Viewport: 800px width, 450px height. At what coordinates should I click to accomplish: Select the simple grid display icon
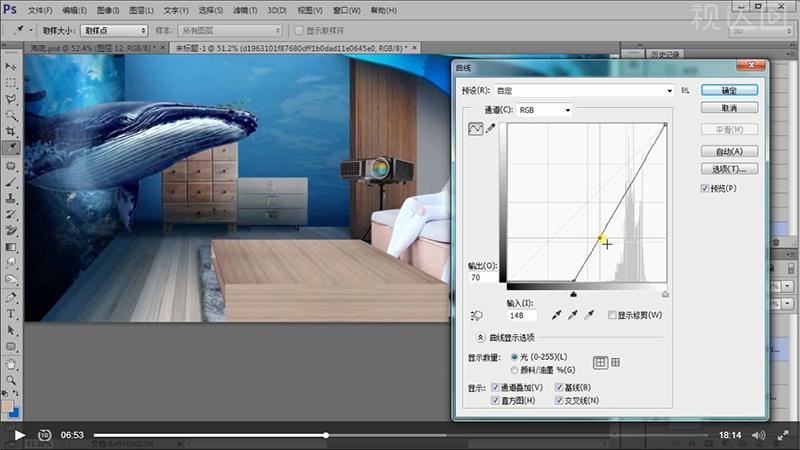(600, 362)
